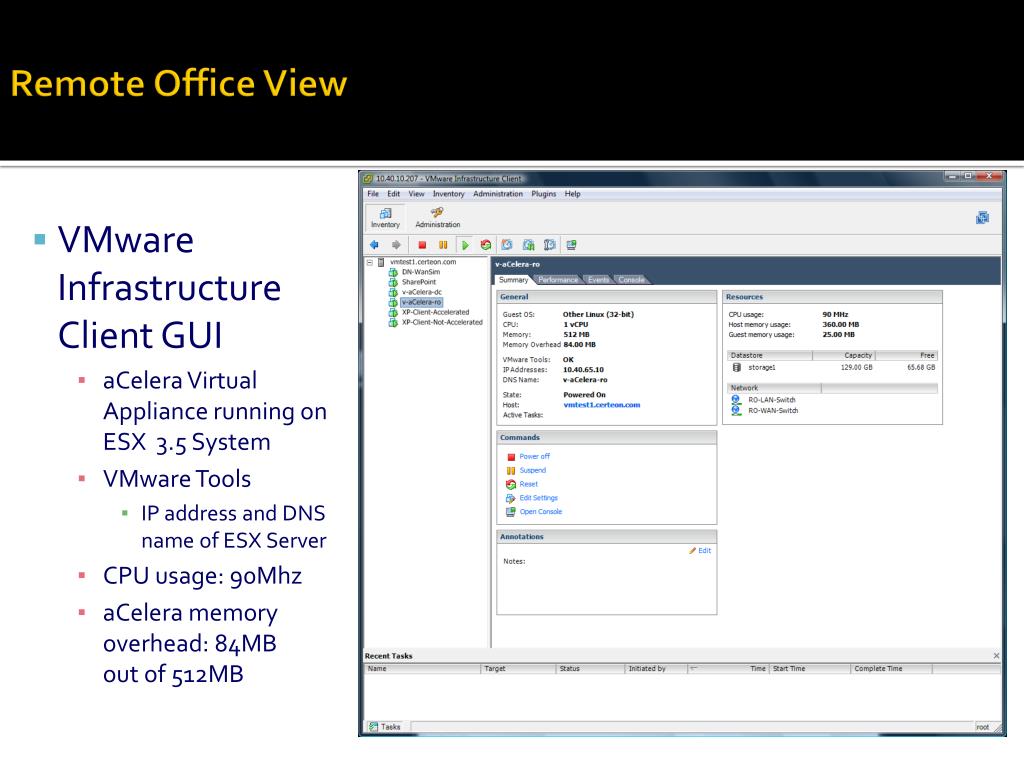Click the Free column header in Datastore

click(x=906, y=355)
